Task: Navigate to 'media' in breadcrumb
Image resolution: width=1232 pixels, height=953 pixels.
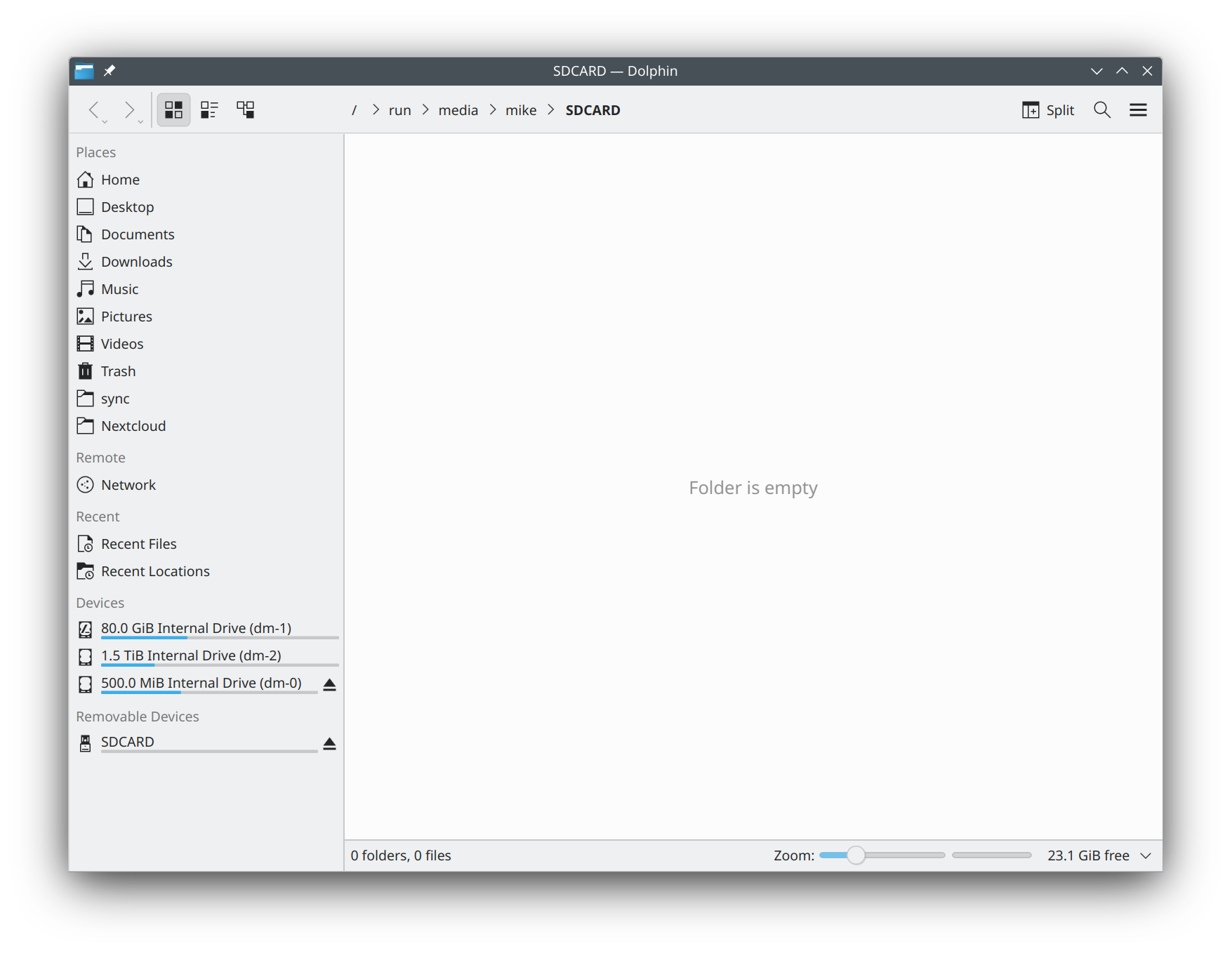Action: [x=458, y=110]
